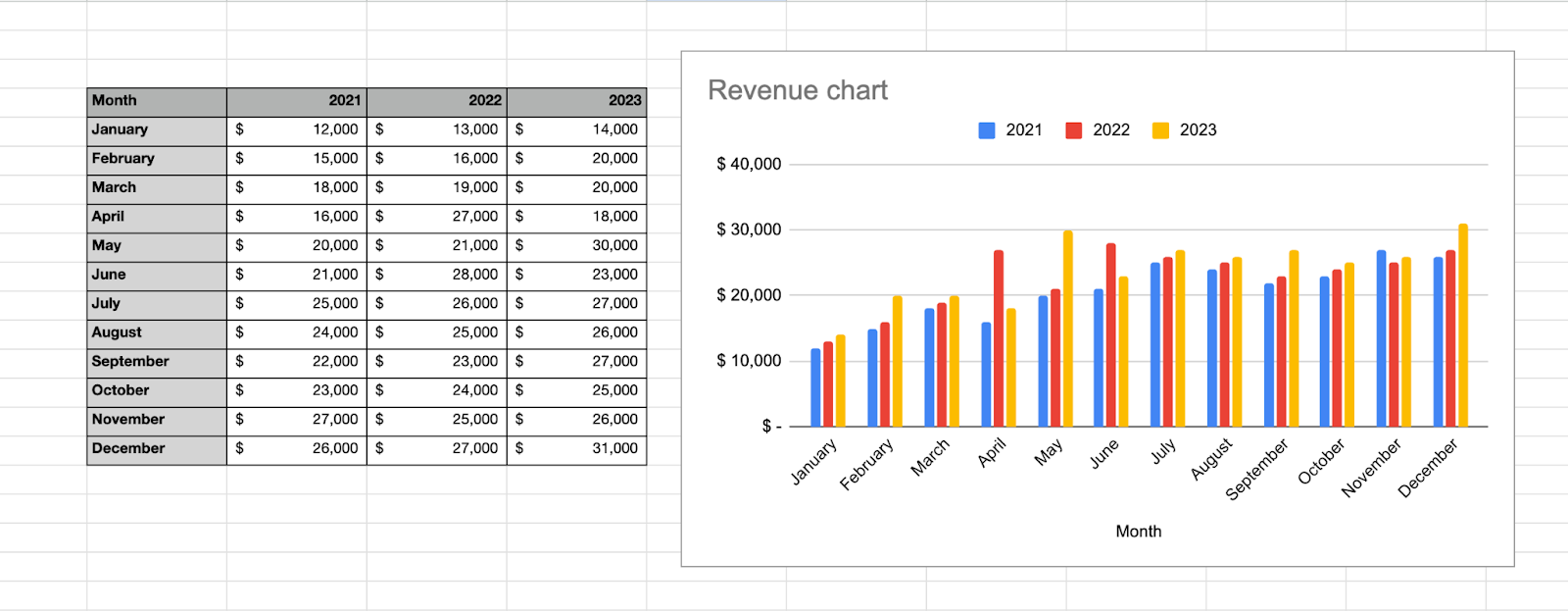
Task: Click the red April 2022 bar
Action: pyautogui.click(x=999, y=338)
